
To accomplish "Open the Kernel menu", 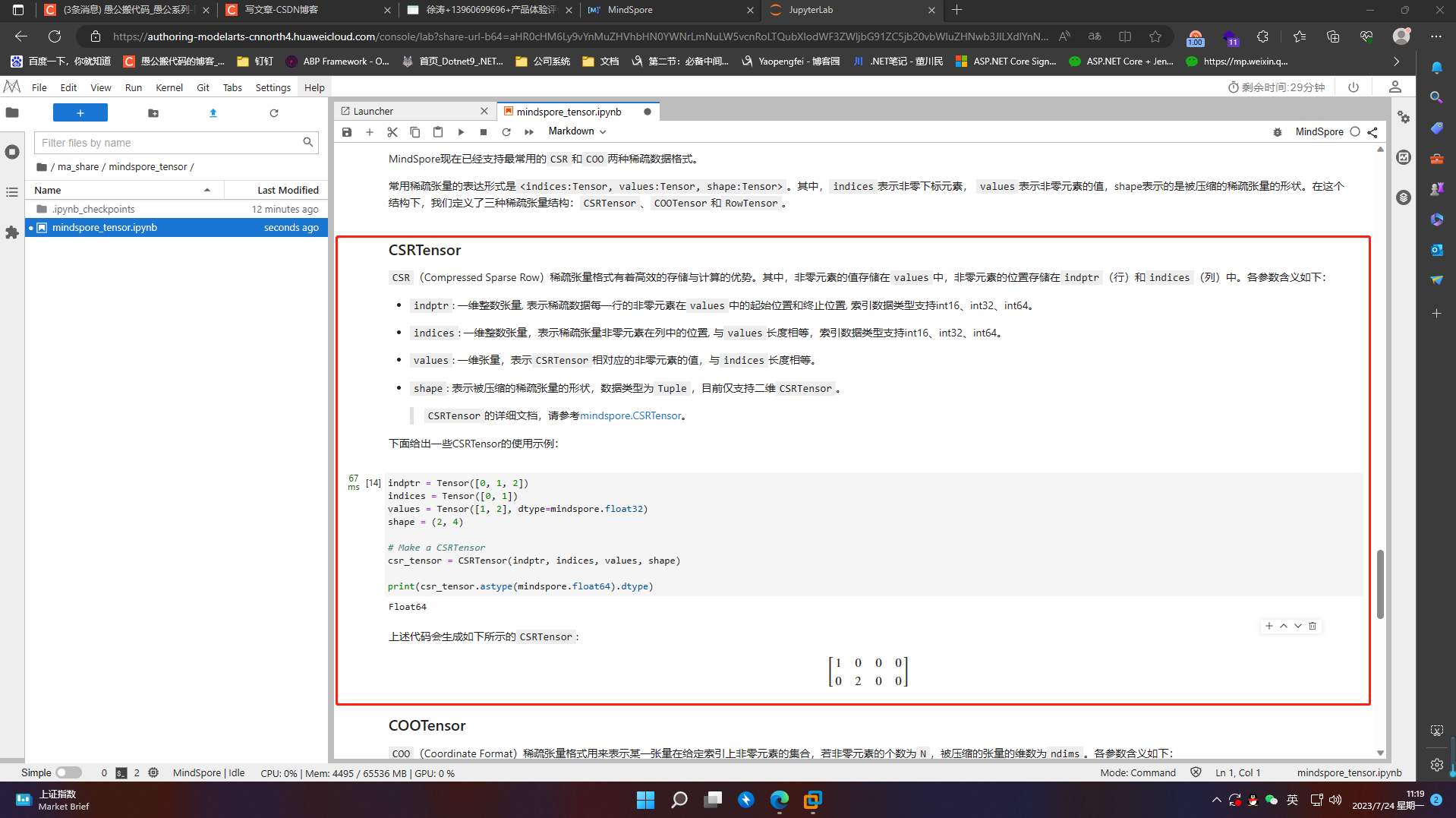I will [169, 87].
